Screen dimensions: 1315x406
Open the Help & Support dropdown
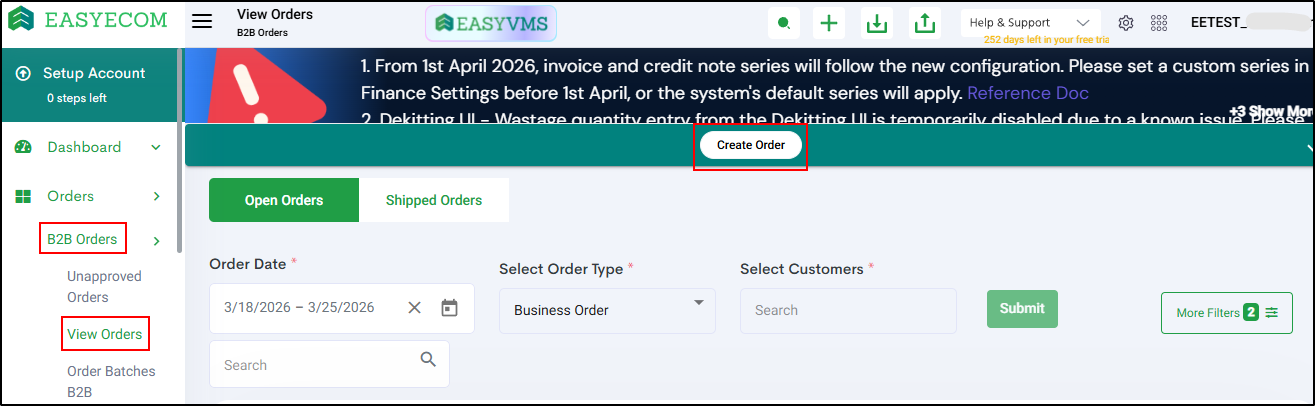coord(1030,22)
